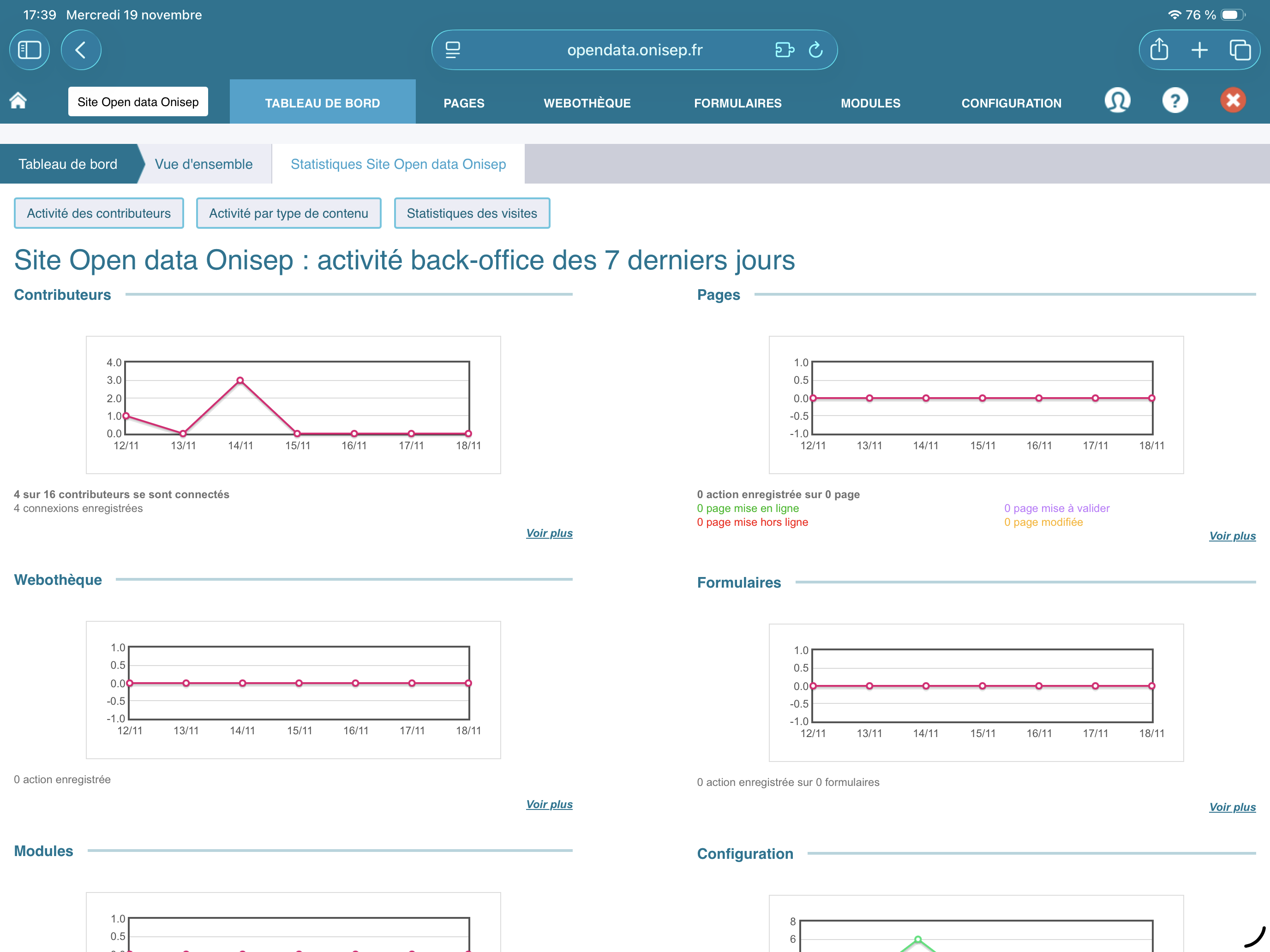Tap the opendata.onisep.fr address field
Screen dimensions: 1270x952
(x=635, y=50)
